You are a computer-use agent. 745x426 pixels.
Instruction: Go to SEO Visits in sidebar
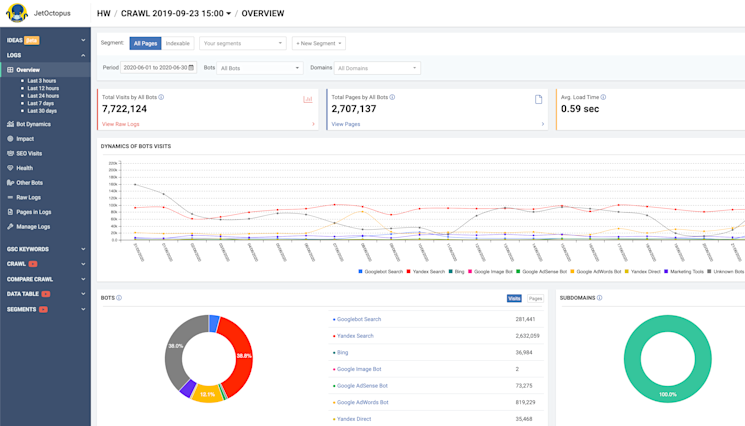[x=29, y=153]
